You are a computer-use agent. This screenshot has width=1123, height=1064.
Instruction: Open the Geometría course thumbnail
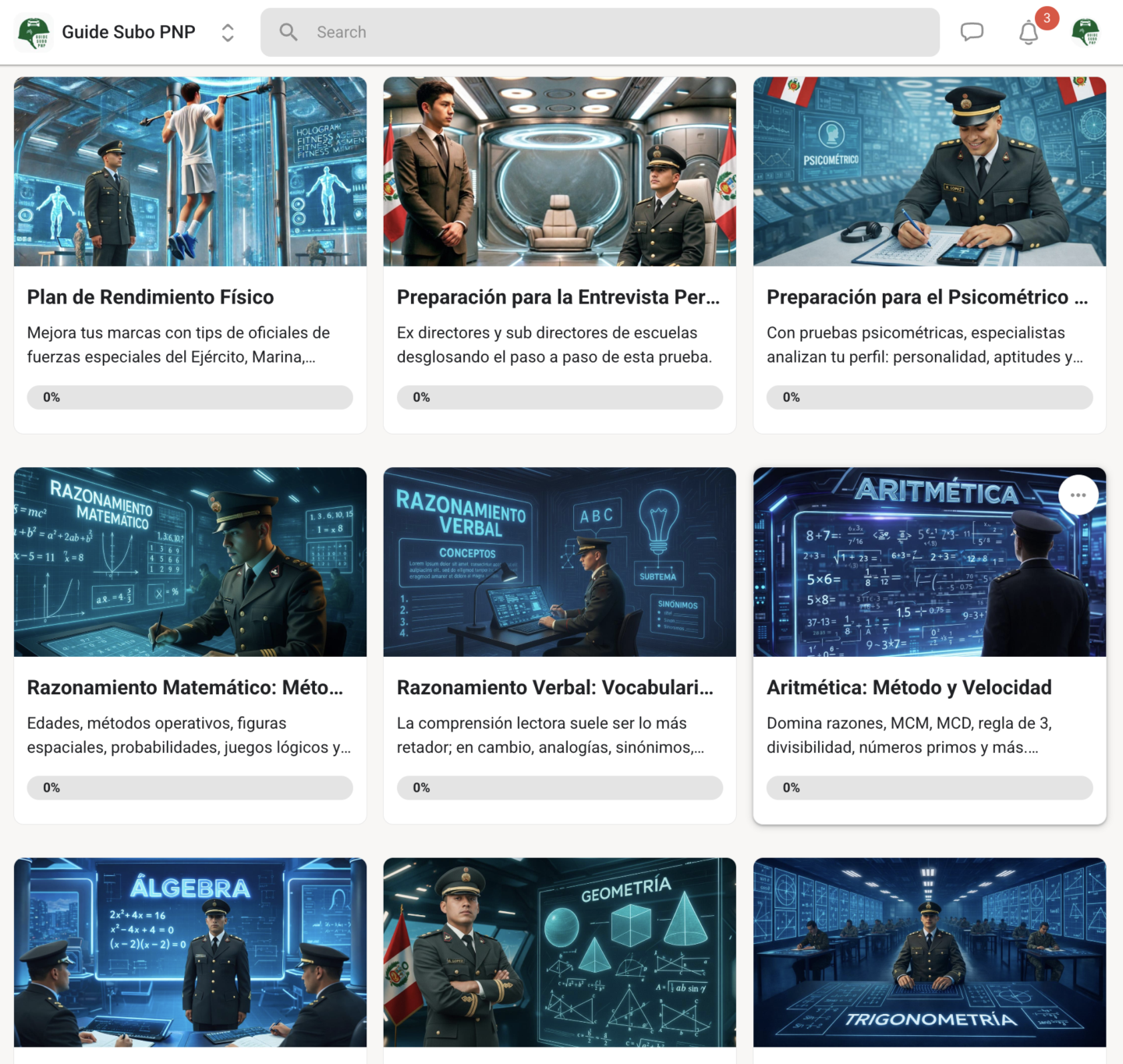click(560, 952)
